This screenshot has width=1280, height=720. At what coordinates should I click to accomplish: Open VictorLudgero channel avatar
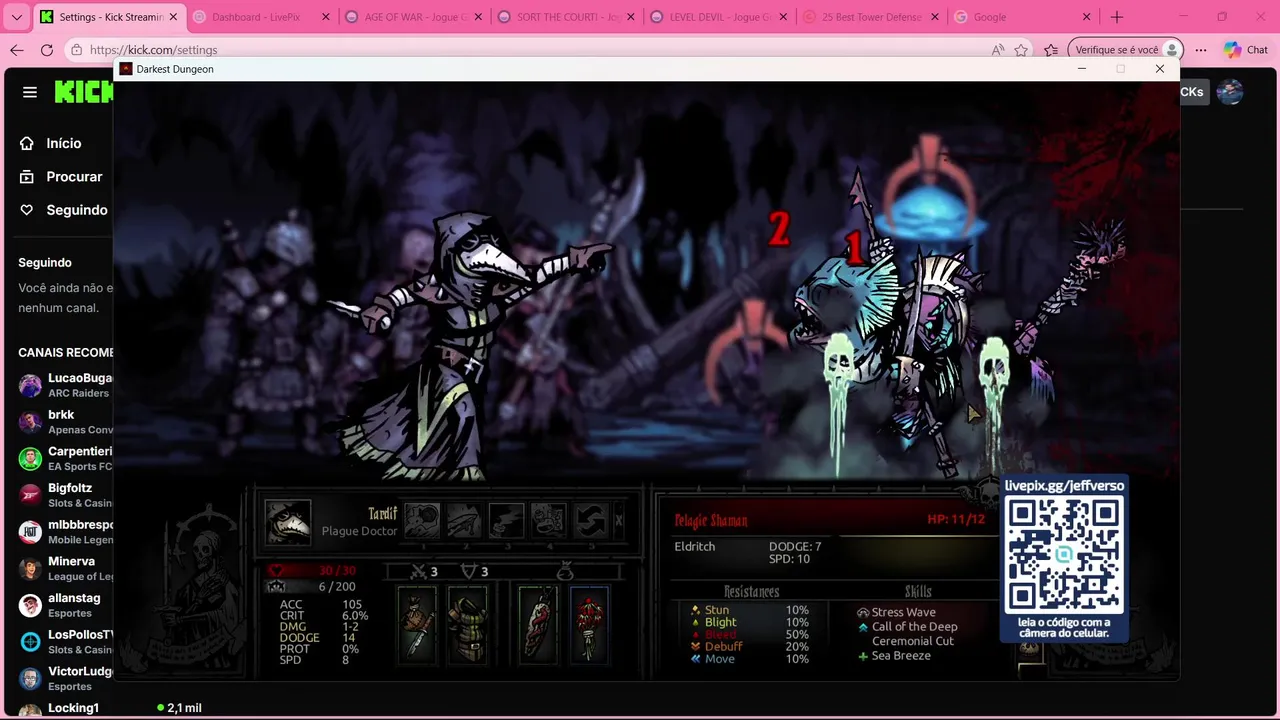[x=30, y=678]
